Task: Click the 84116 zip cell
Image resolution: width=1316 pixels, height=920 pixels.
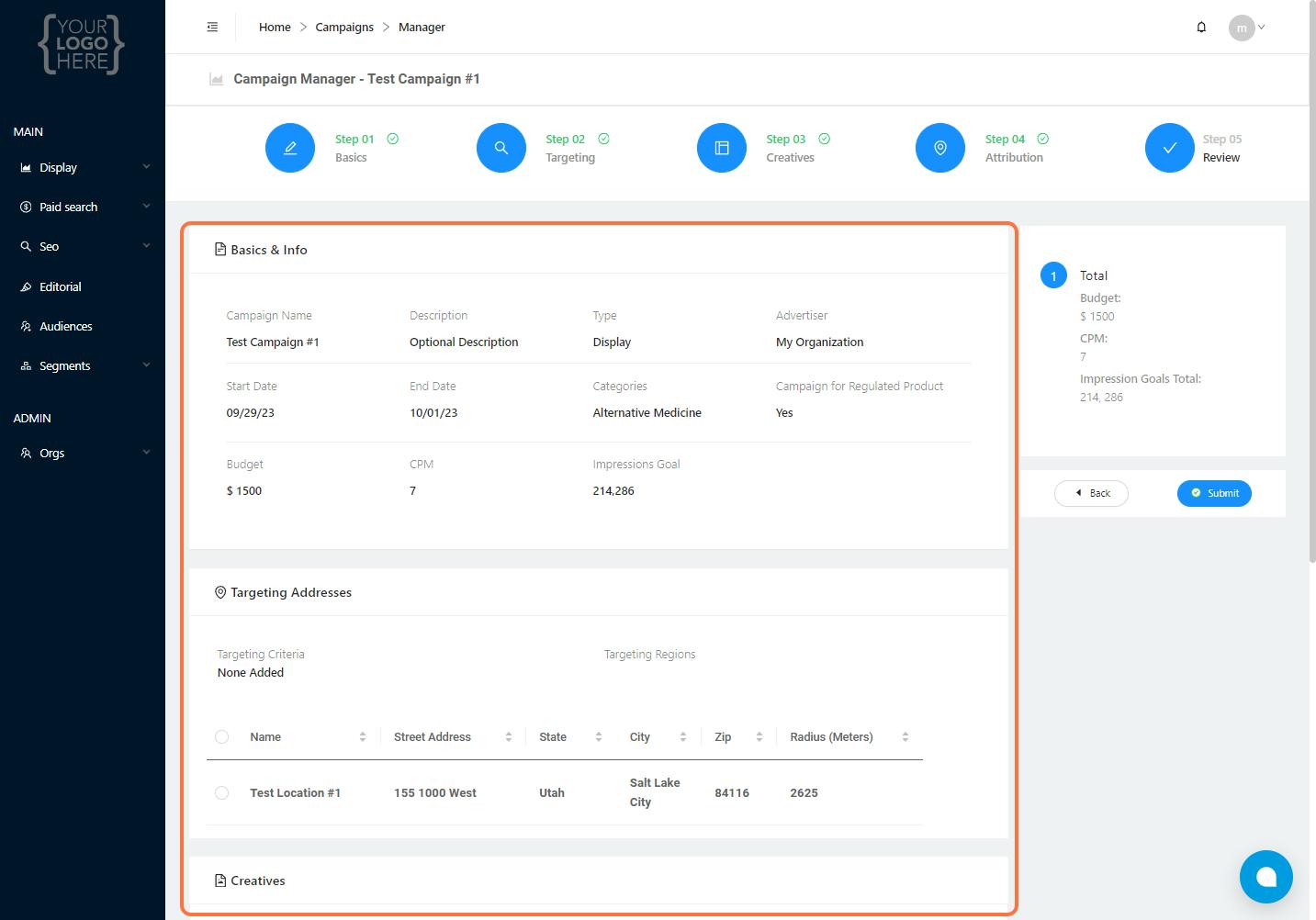Action: pos(732,793)
